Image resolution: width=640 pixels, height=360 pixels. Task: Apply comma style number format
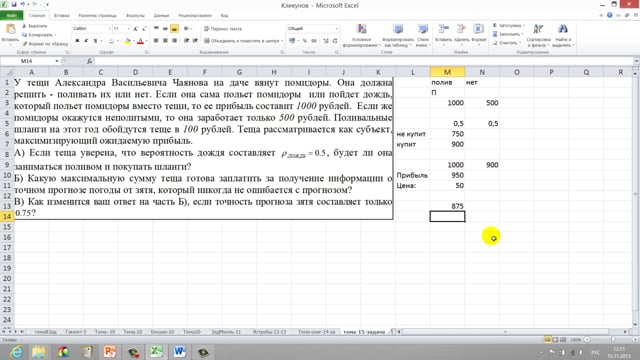(314, 41)
